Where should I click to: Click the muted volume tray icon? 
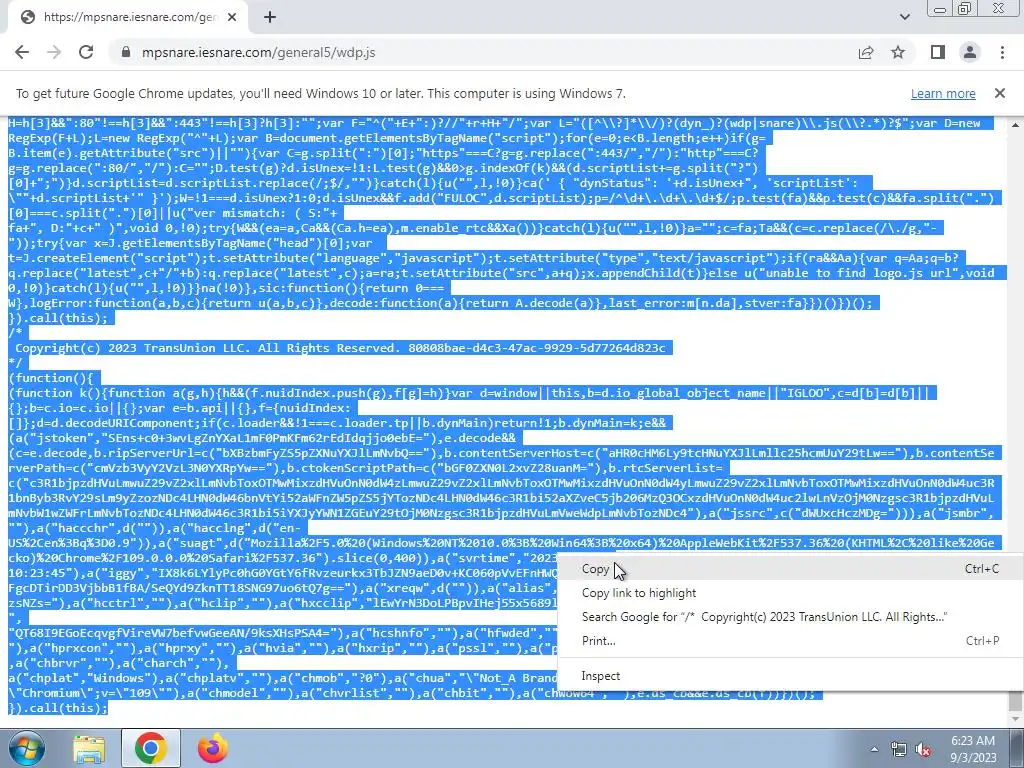coord(923,749)
